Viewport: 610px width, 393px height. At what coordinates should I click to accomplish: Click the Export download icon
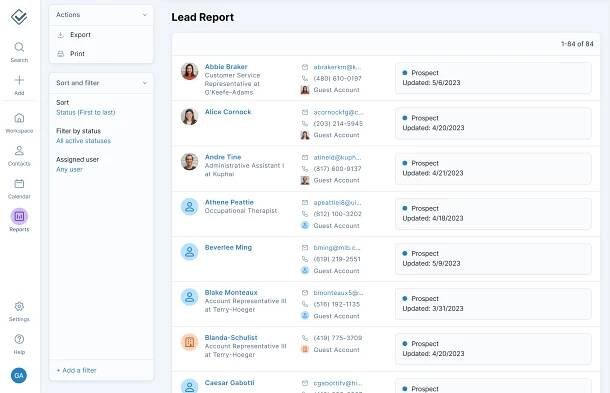click(x=61, y=35)
